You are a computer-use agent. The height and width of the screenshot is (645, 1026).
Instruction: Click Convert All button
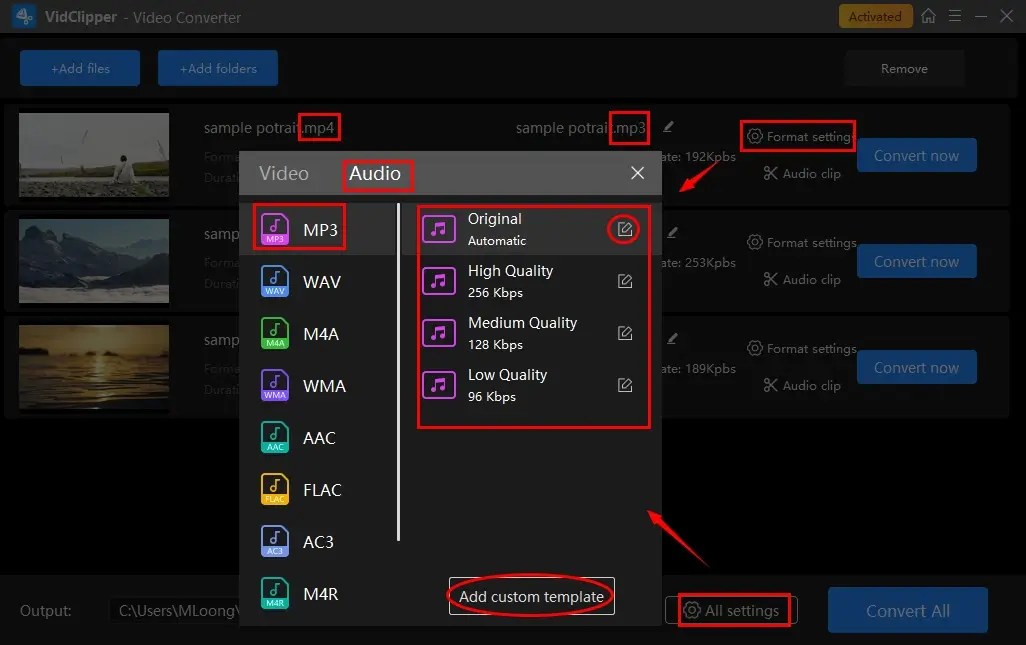tap(908, 610)
